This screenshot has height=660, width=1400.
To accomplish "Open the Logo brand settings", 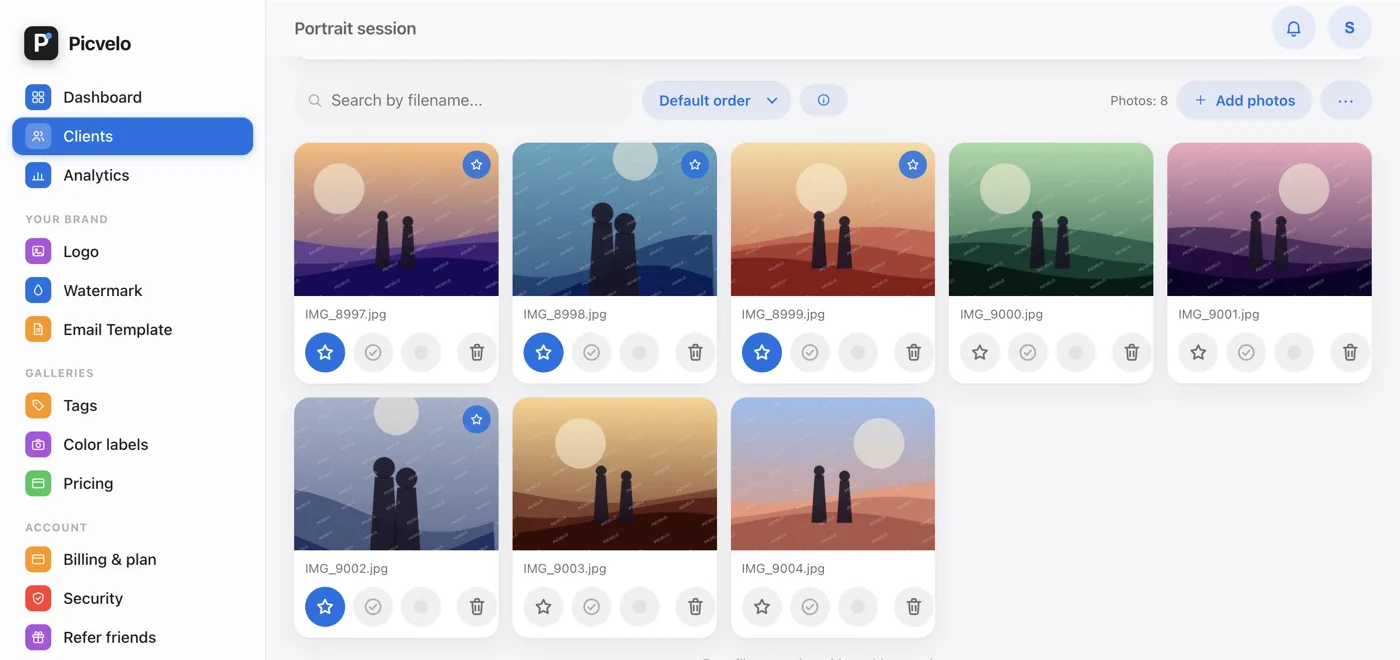I will 132,251.
